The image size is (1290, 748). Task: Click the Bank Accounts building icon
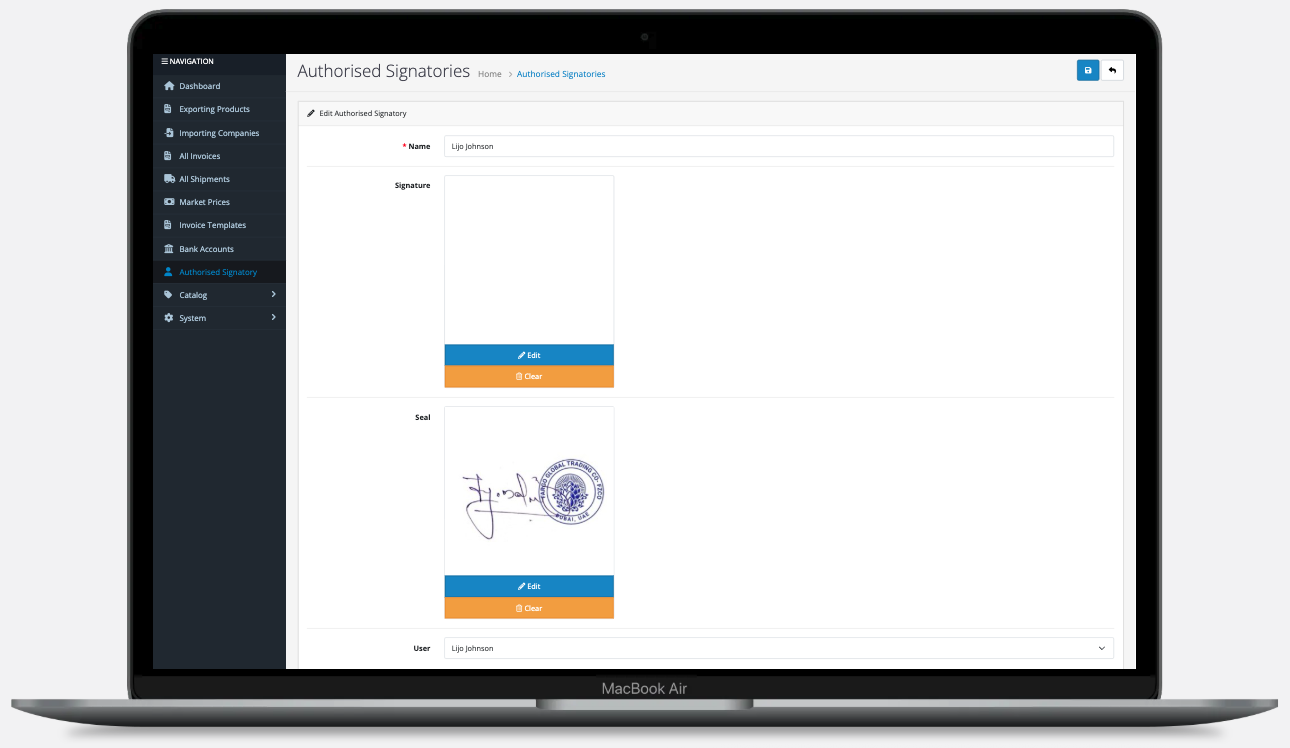coord(169,249)
